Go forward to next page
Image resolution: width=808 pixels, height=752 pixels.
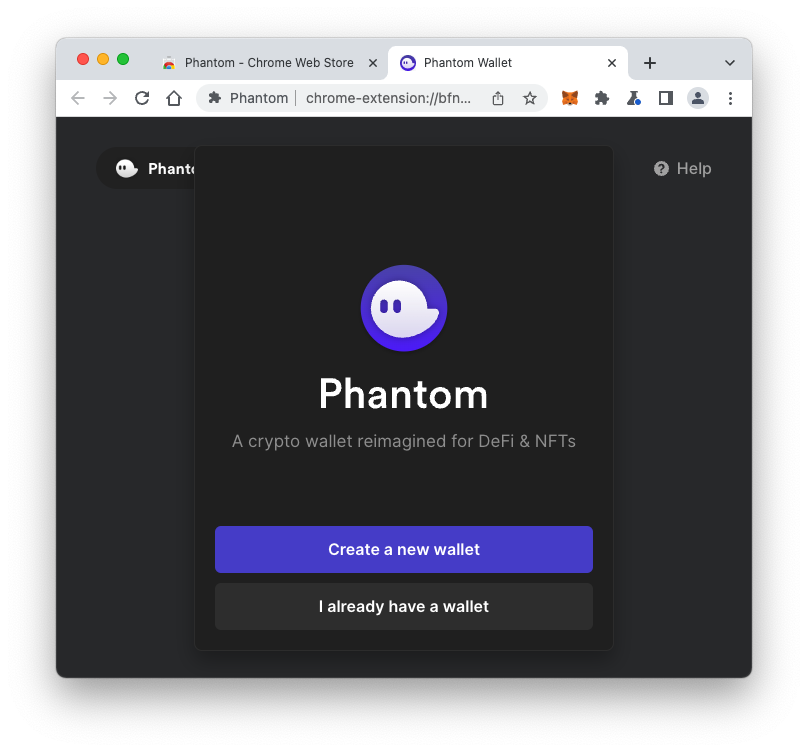[x=110, y=98]
